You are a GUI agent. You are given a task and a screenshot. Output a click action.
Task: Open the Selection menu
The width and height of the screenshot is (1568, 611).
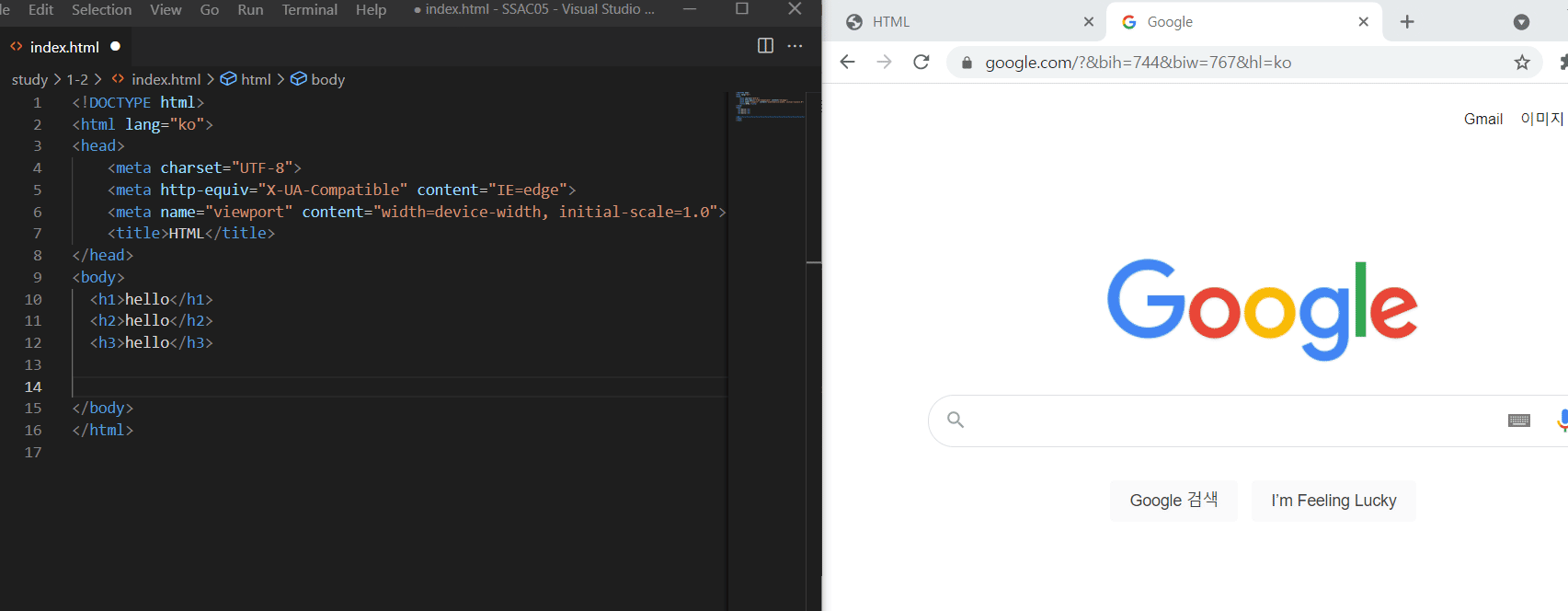pos(101,9)
